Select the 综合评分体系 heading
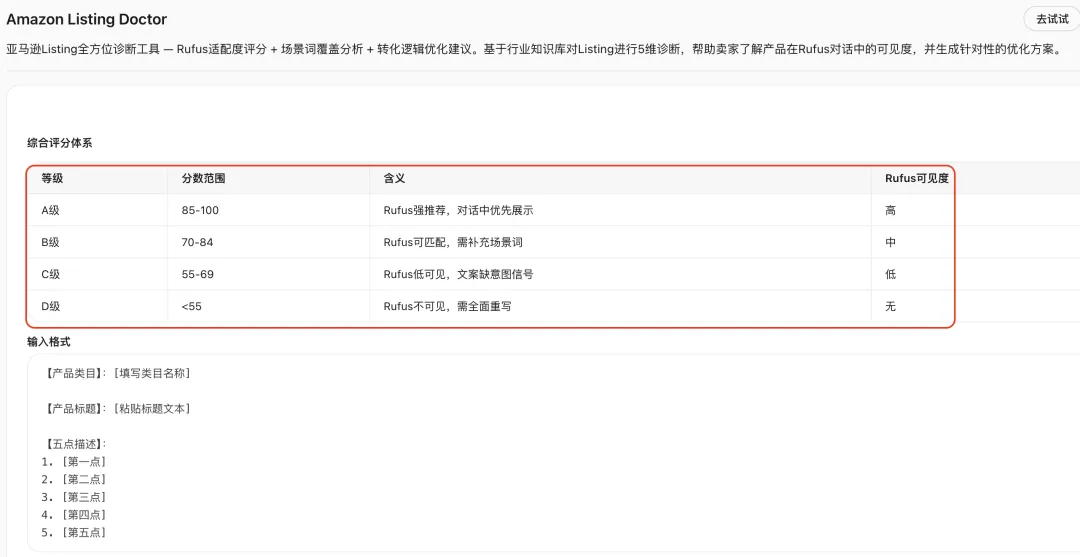1080x557 pixels. point(59,143)
